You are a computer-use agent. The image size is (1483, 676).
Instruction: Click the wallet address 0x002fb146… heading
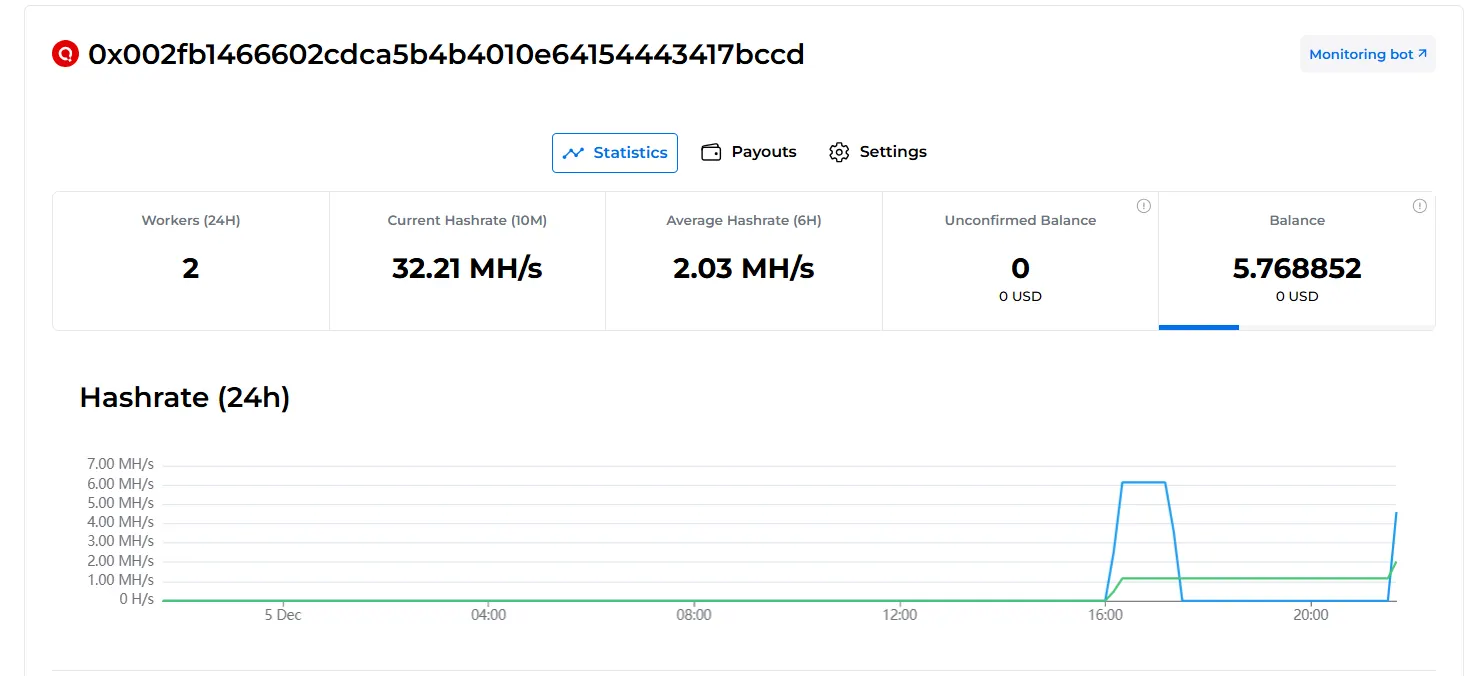pos(446,54)
